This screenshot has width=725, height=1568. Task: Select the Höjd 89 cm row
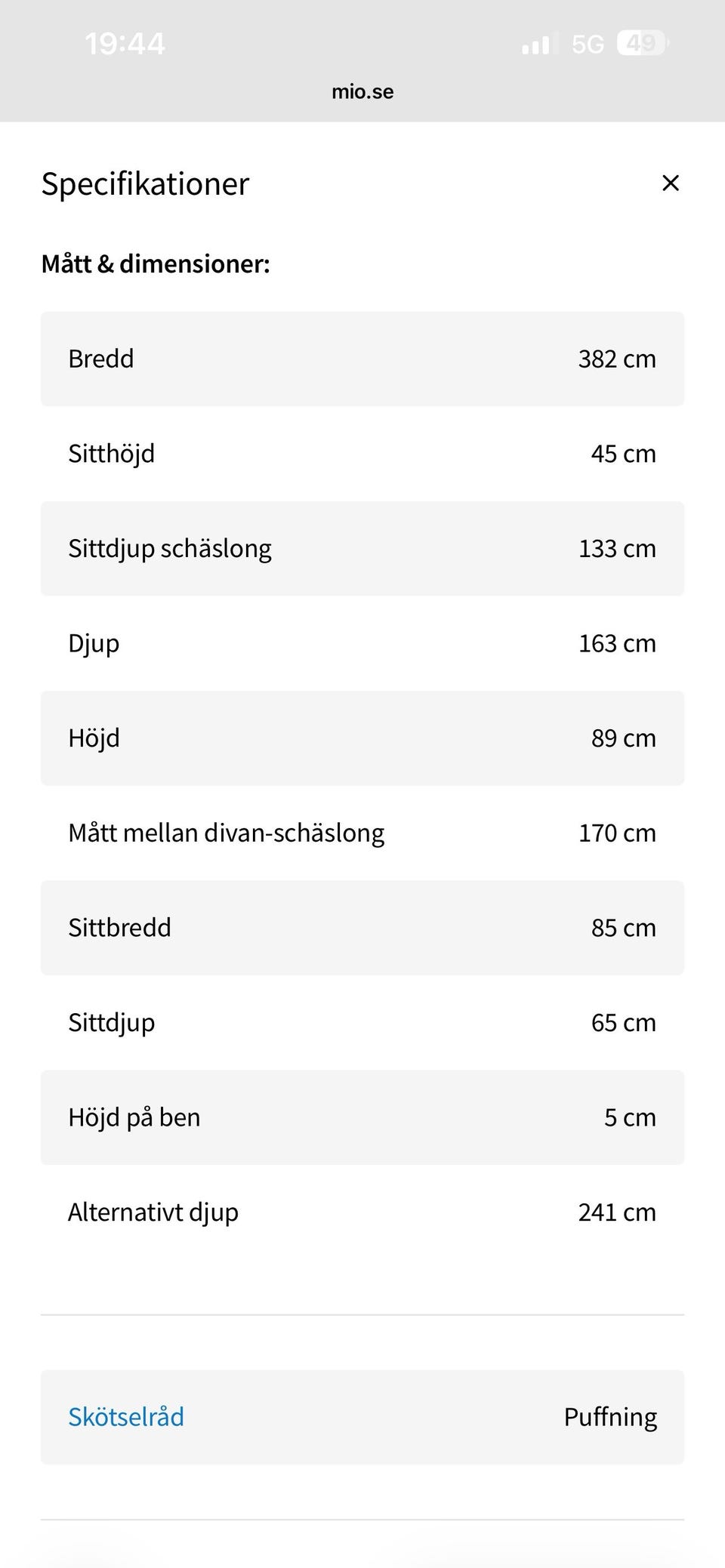(x=362, y=738)
